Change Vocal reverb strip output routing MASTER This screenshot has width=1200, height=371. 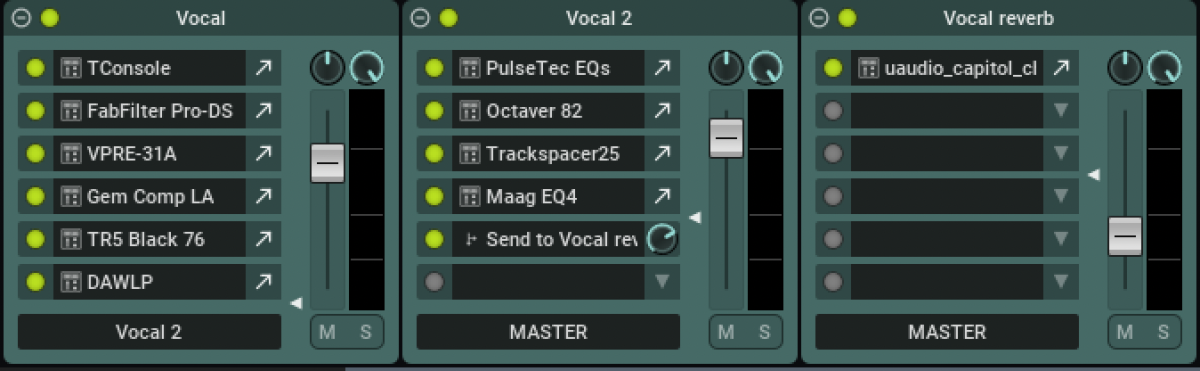(947, 332)
